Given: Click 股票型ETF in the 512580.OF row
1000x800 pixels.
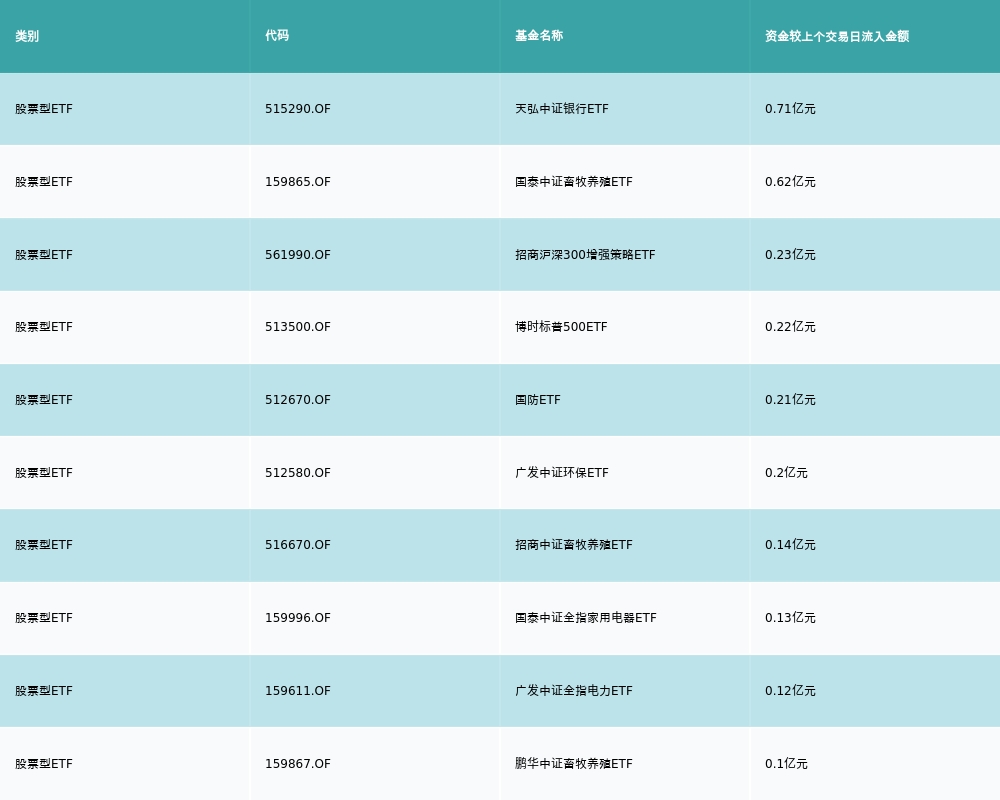Looking at the screenshot, I should [x=44, y=473].
